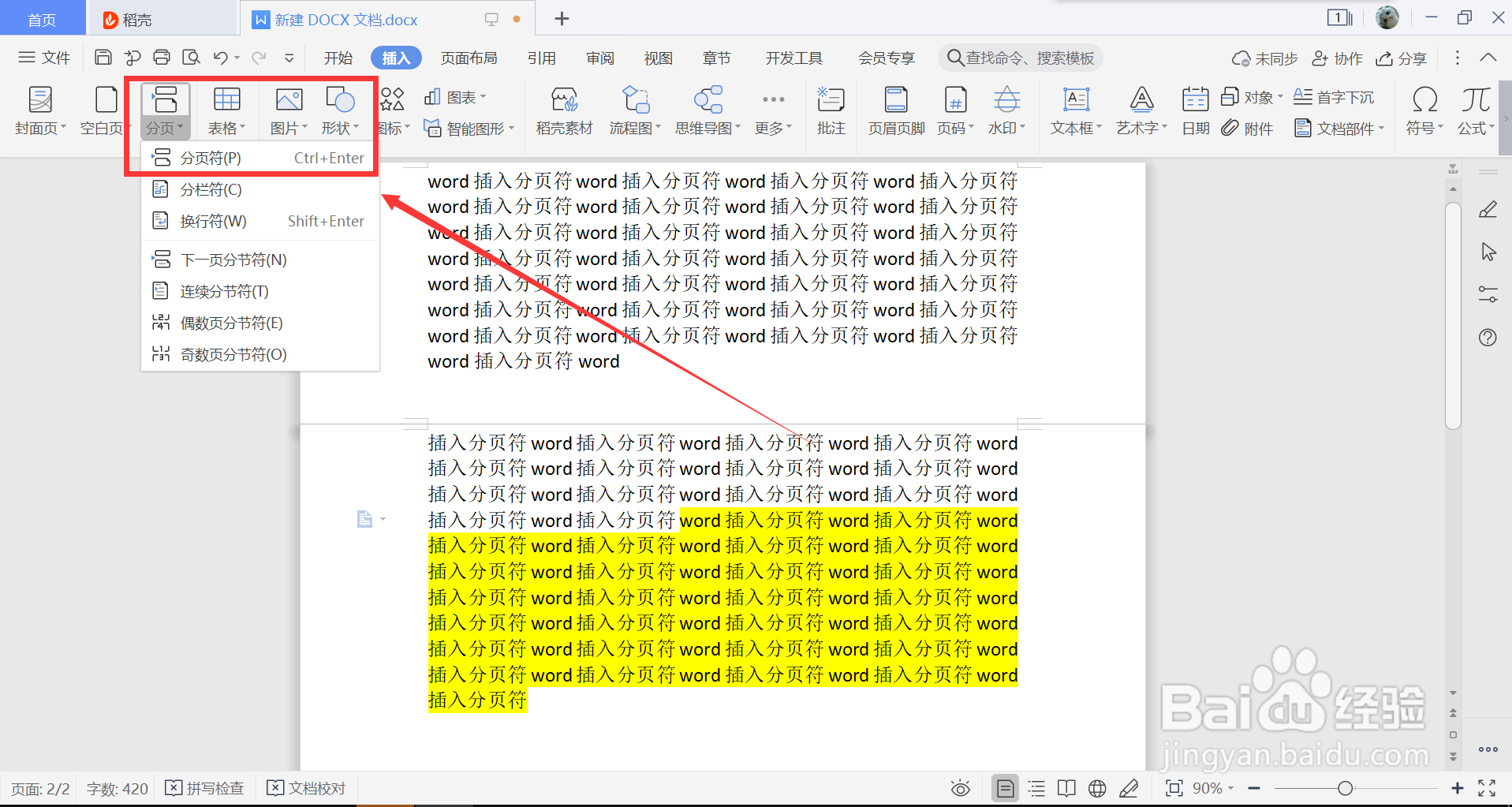Toggle Spell Check (拼写检查) in status bar

205,788
